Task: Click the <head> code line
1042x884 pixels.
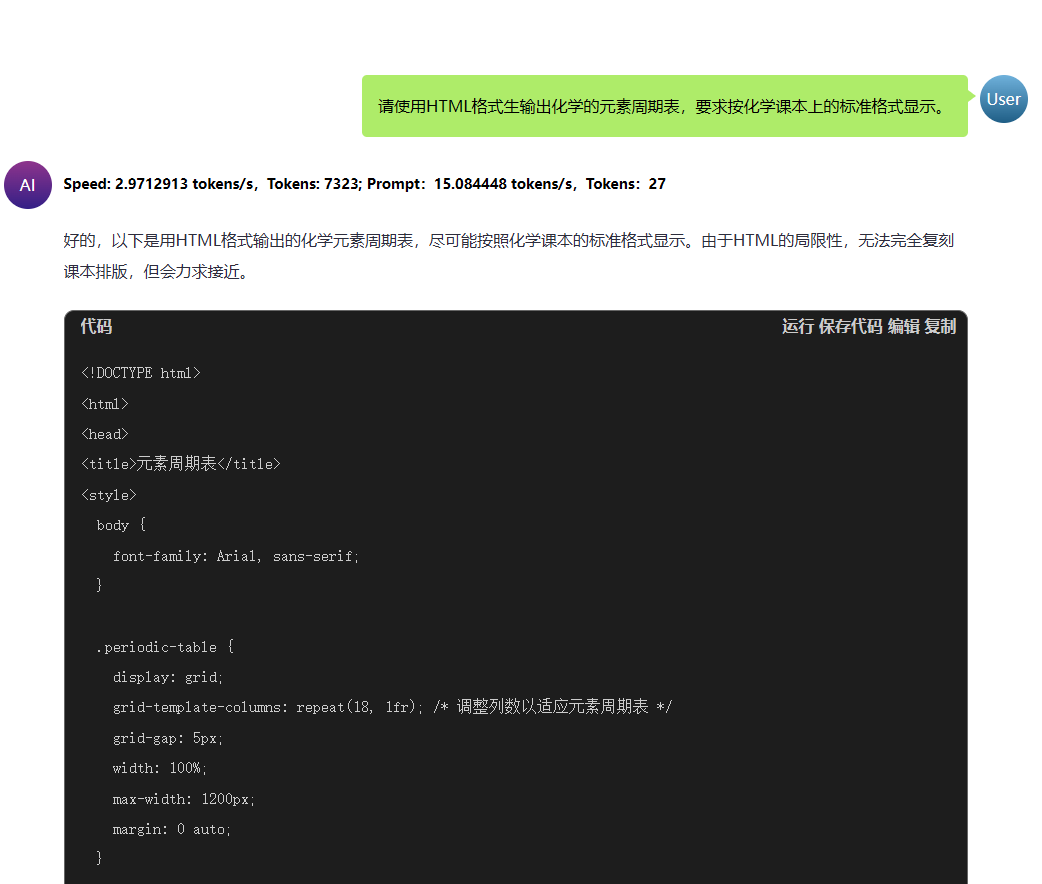Action: pos(105,434)
